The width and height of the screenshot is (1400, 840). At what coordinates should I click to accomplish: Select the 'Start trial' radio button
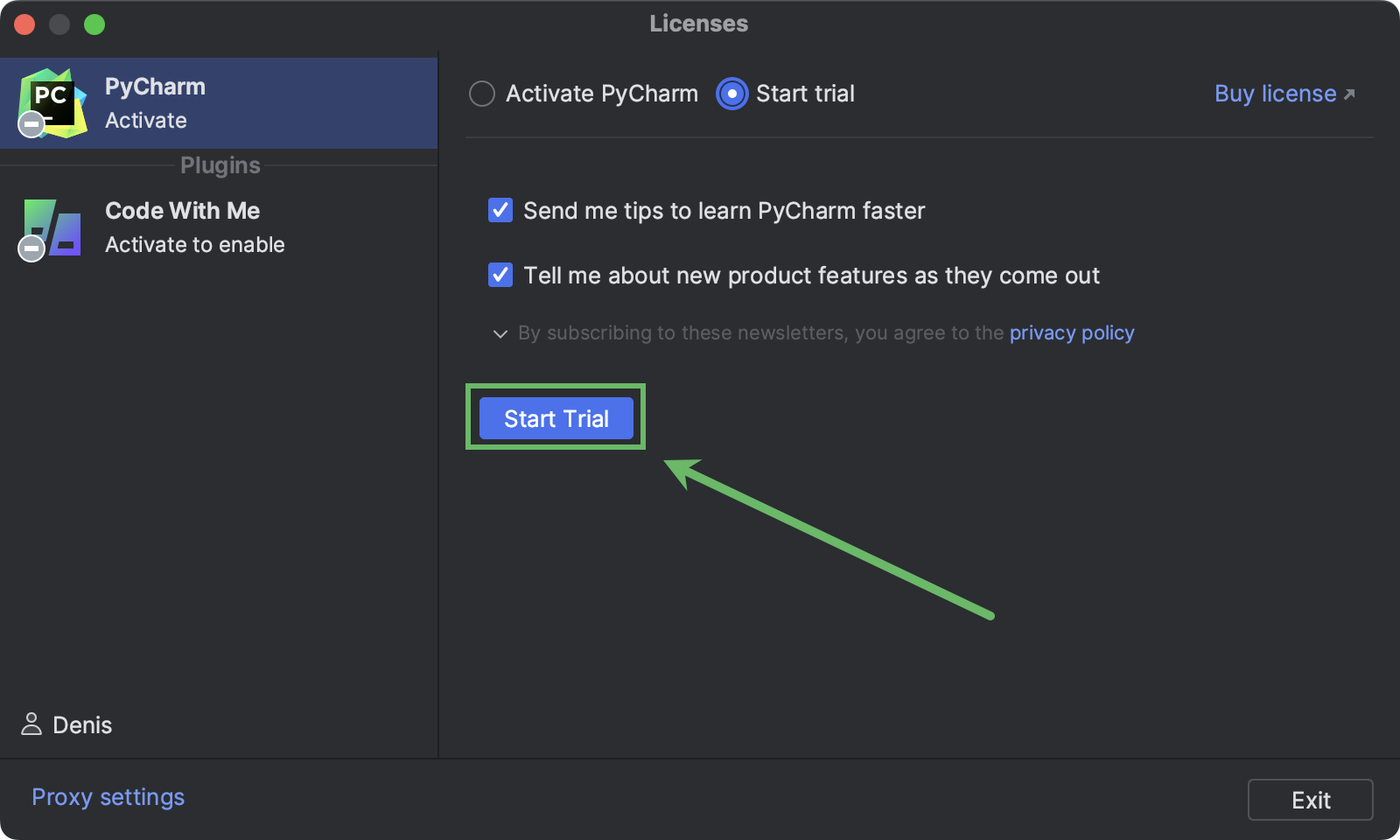[731, 94]
